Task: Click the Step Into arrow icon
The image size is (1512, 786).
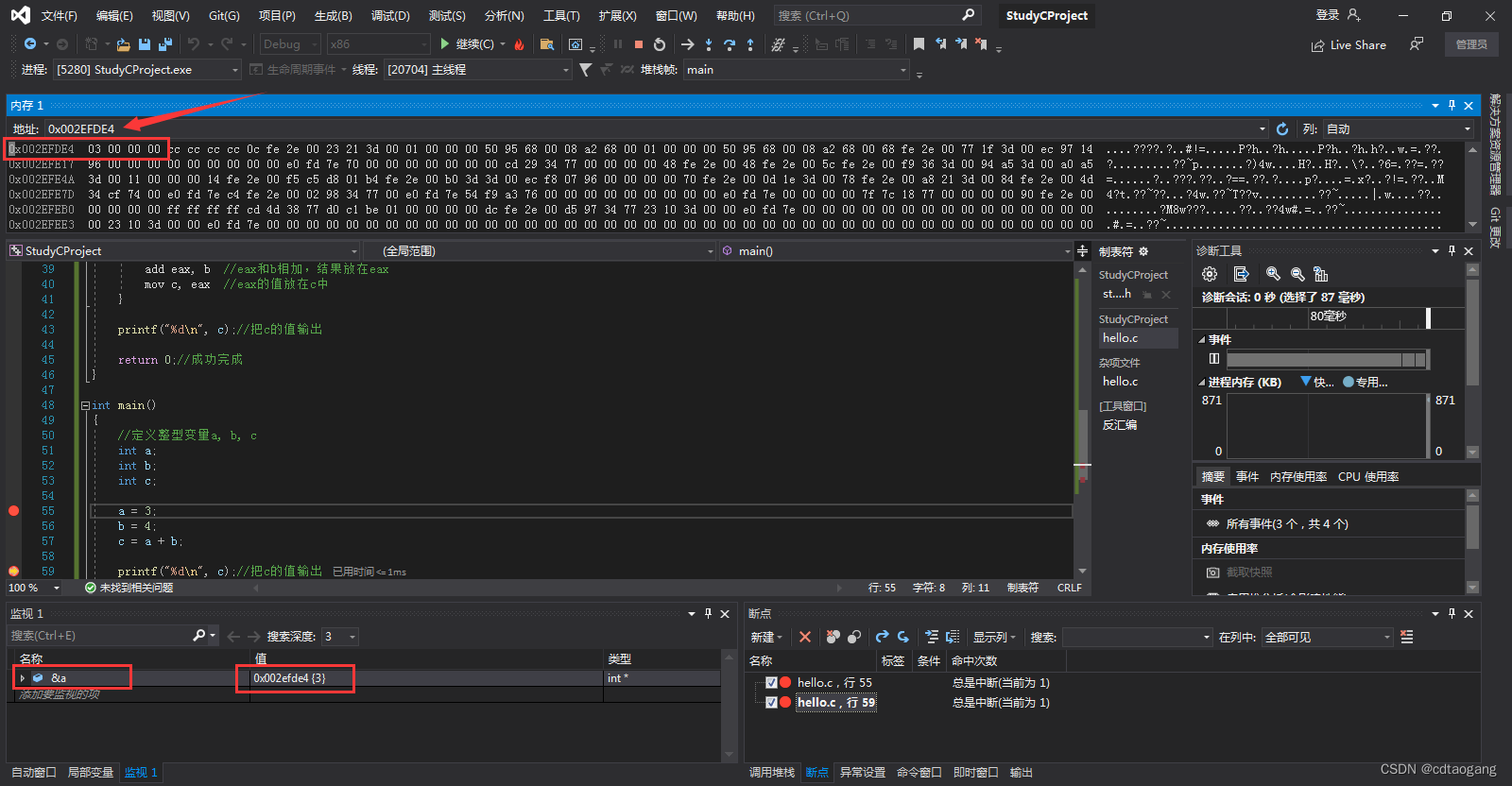Action: pos(709,44)
